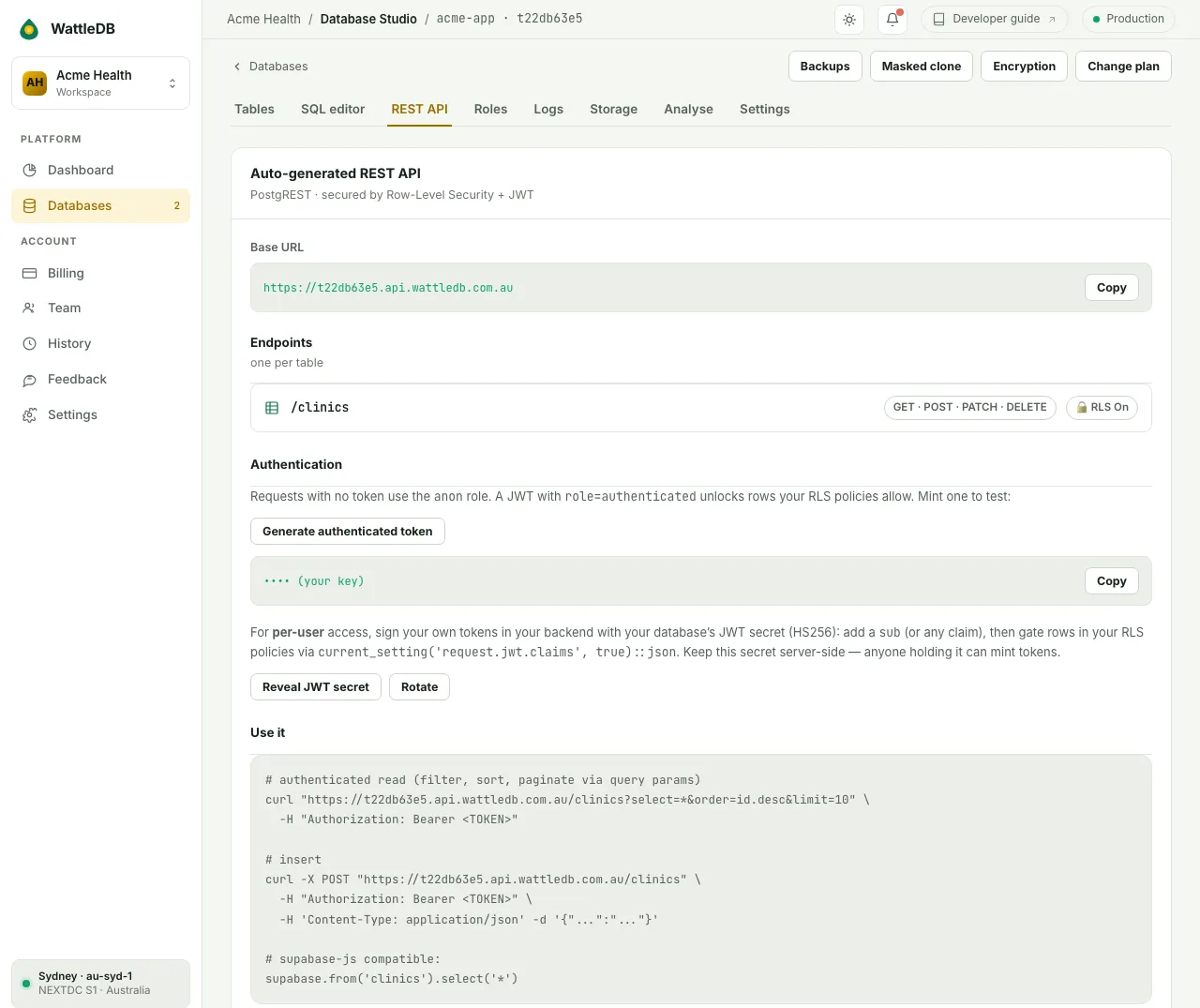Screen dimensions: 1200x1008
Task: Copy the Base URL
Action: point(1112,288)
